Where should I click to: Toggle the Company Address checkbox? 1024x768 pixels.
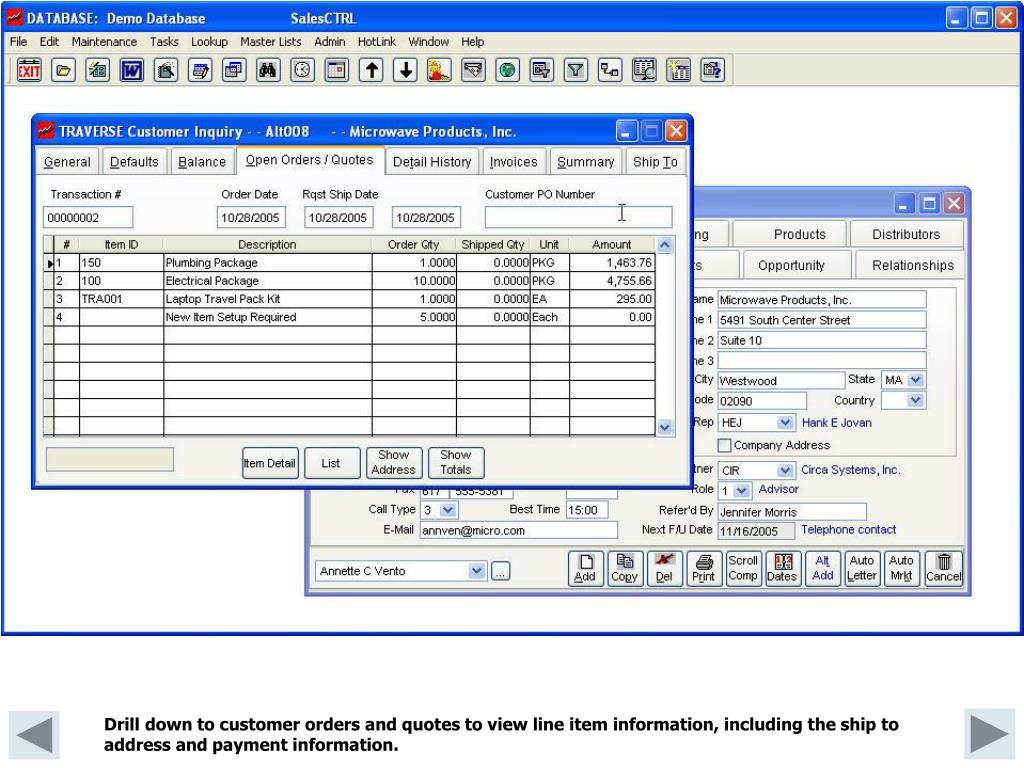[724, 445]
